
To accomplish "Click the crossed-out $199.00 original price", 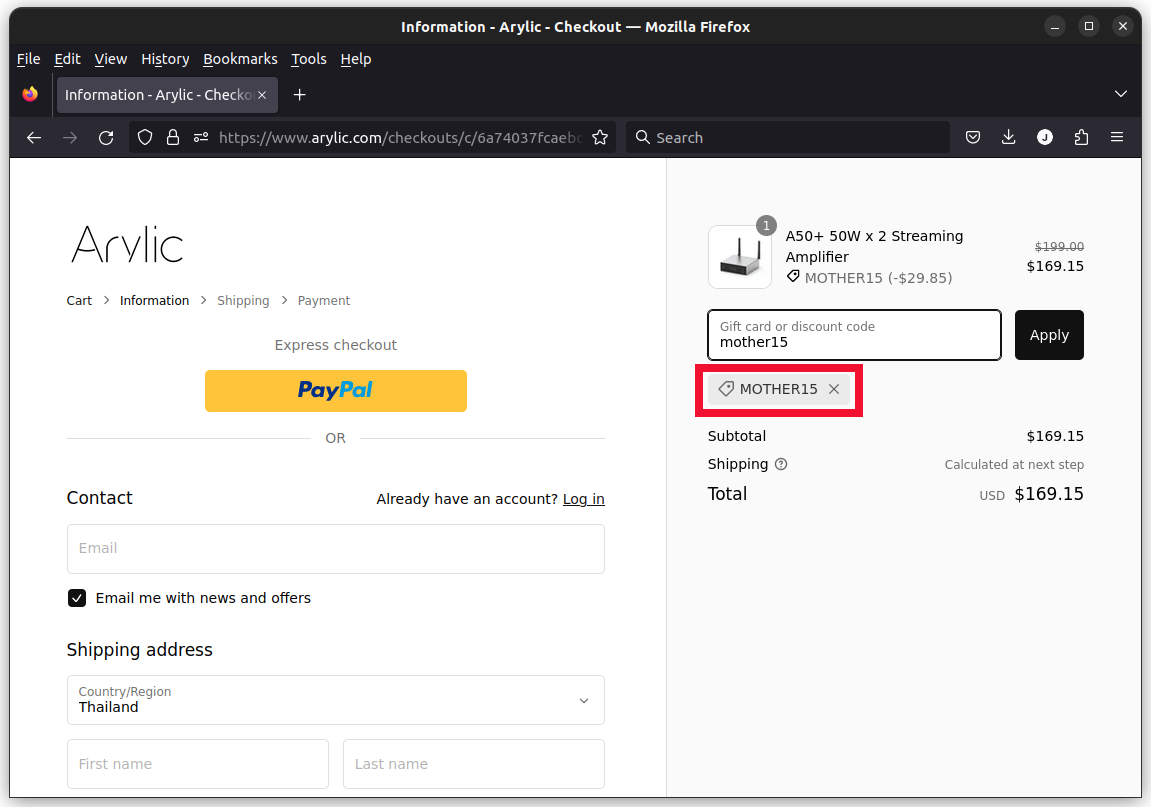I will click(x=1059, y=247).
